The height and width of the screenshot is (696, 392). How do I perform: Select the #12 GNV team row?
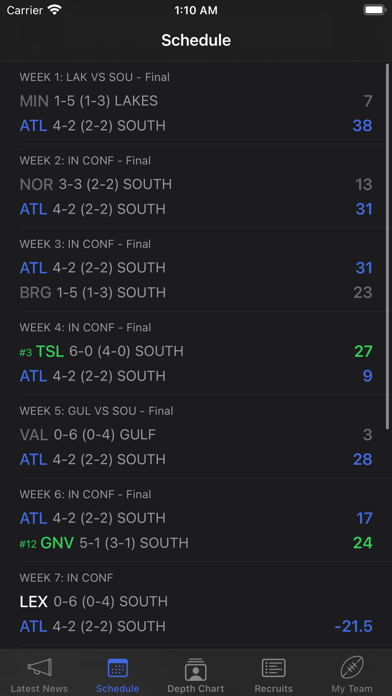pos(196,543)
